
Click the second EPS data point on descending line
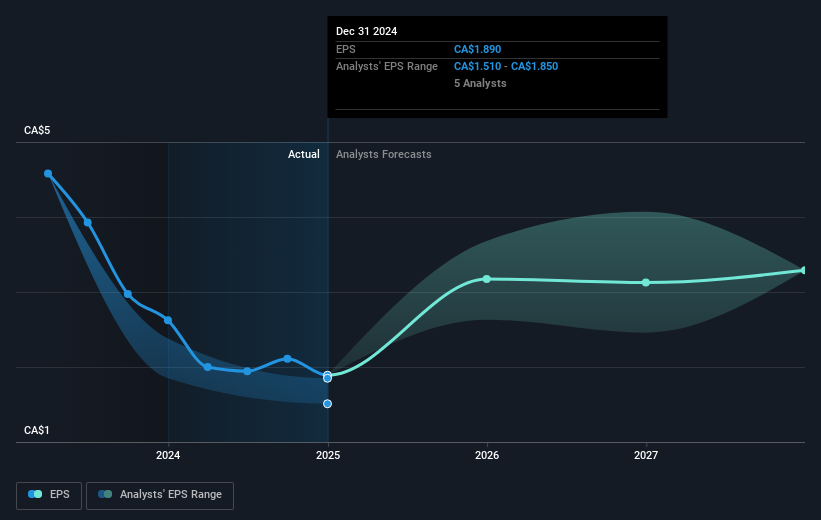tap(88, 223)
